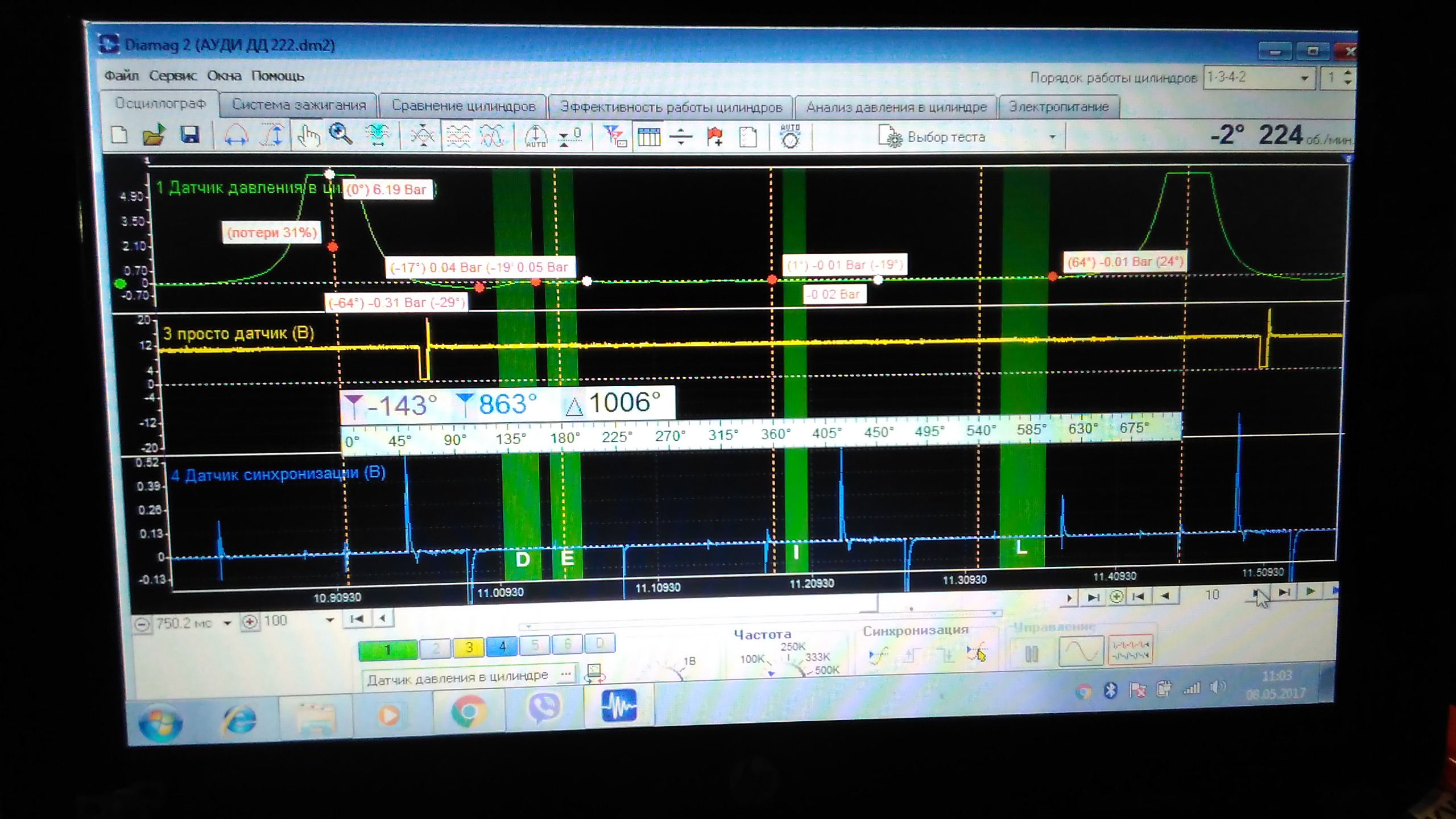Open the Сервис menu
Viewport: 1456px width, 819px height.
[x=173, y=75]
